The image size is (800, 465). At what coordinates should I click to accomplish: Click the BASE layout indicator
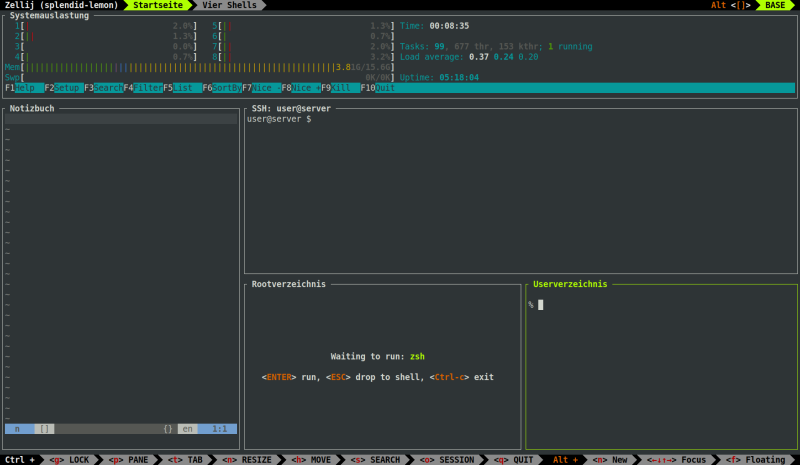coord(775,5)
